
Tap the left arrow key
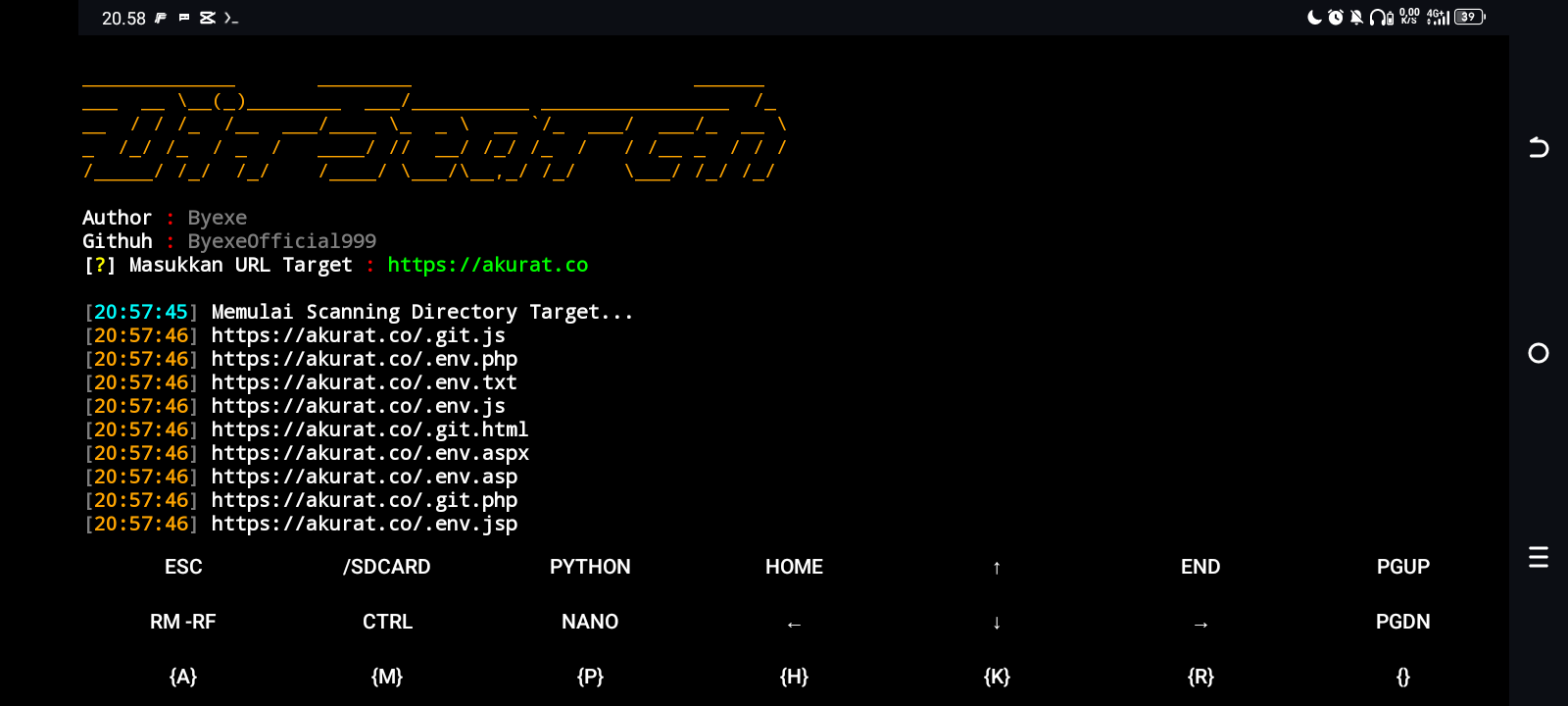click(794, 624)
